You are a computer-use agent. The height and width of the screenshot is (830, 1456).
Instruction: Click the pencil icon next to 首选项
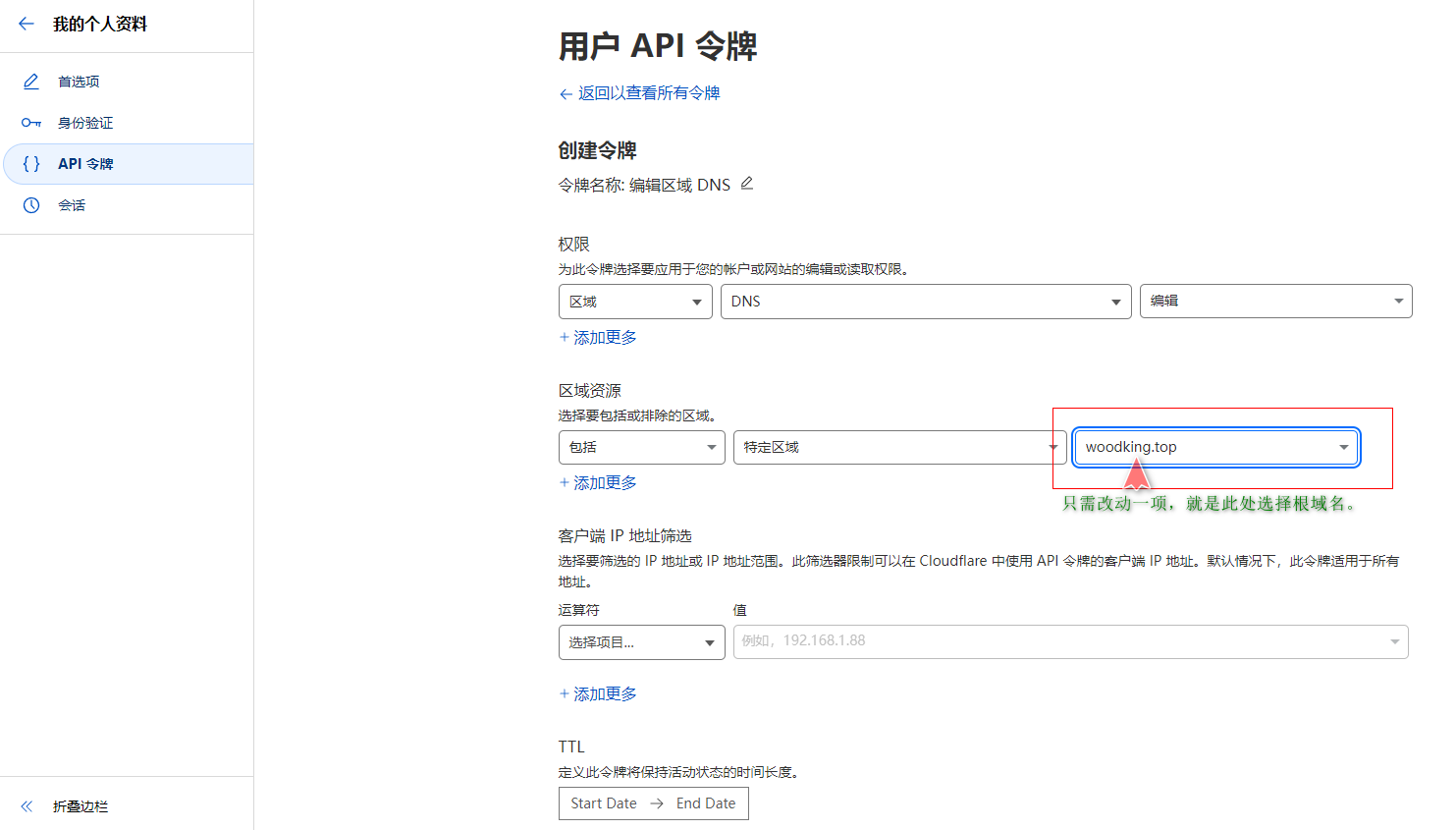tap(31, 82)
